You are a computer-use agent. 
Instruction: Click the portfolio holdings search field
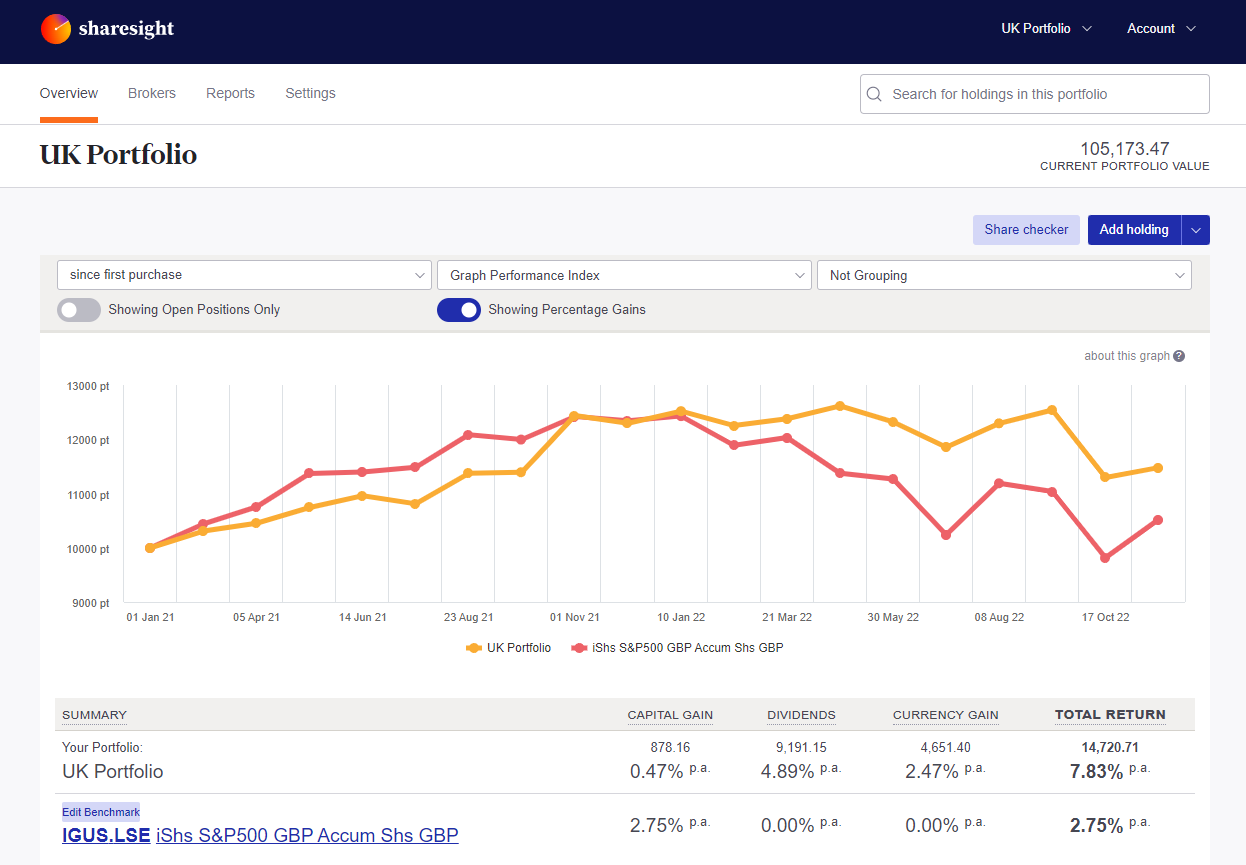click(1034, 93)
